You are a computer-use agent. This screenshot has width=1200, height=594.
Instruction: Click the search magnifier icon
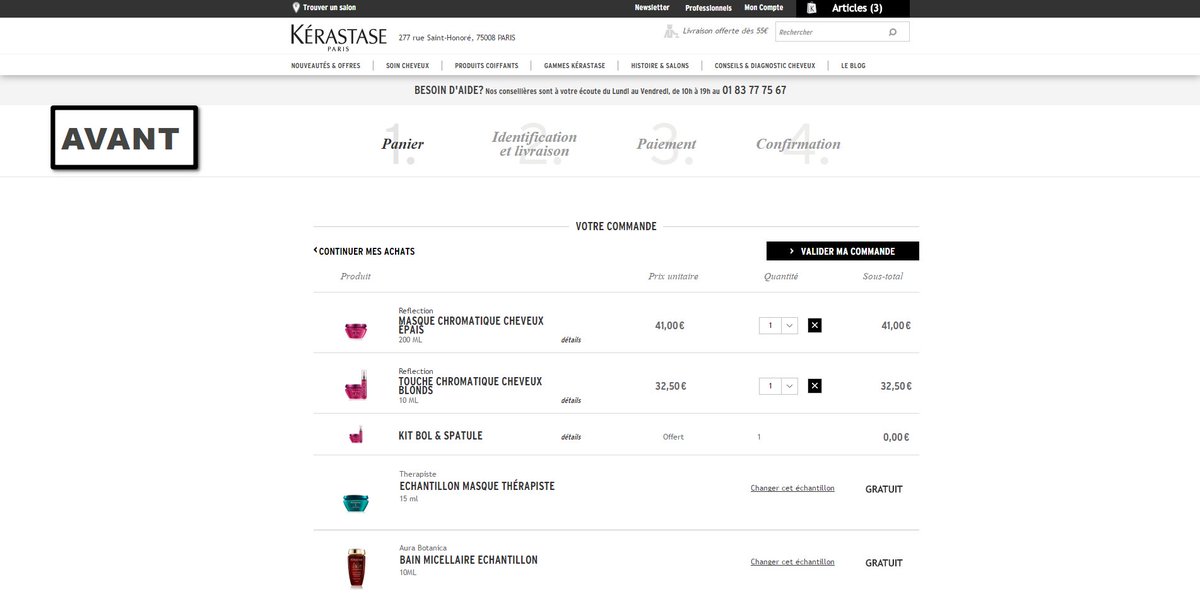tap(893, 32)
